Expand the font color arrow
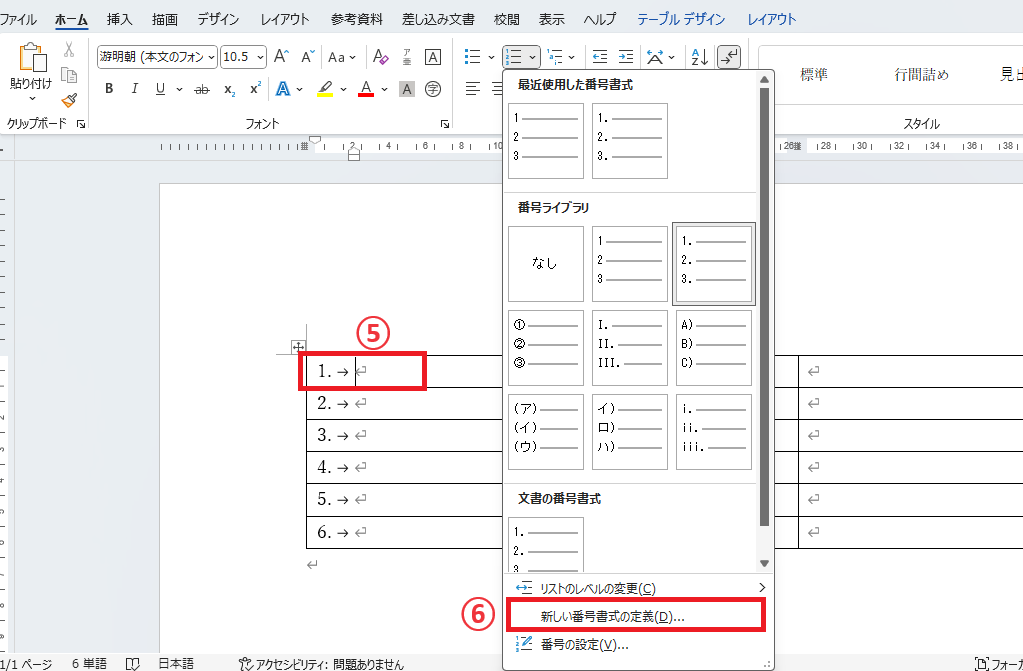Viewport: 1023px width, 671px height. [x=384, y=89]
